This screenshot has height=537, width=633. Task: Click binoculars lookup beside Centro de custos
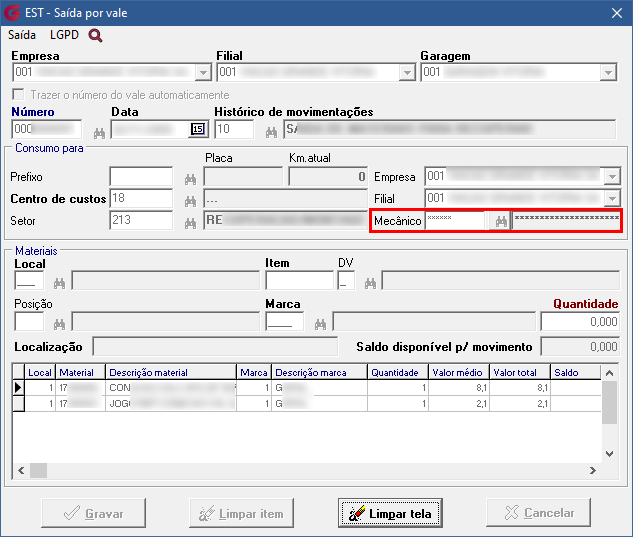coord(190,201)
